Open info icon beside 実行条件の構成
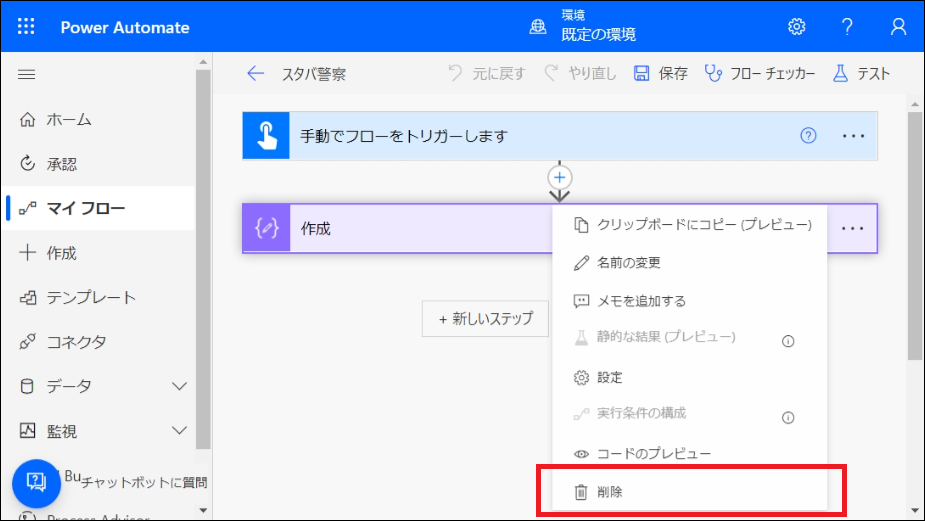This screenshot has width=925, height=521. [788, 418]
